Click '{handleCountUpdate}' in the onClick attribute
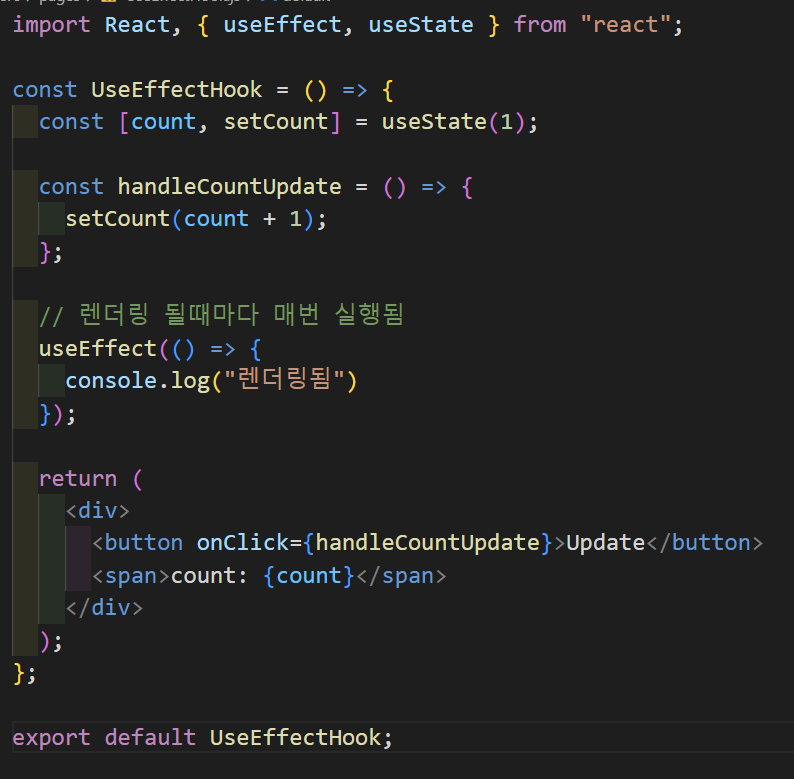Screen dimensions: 794x779 (428, 543)
